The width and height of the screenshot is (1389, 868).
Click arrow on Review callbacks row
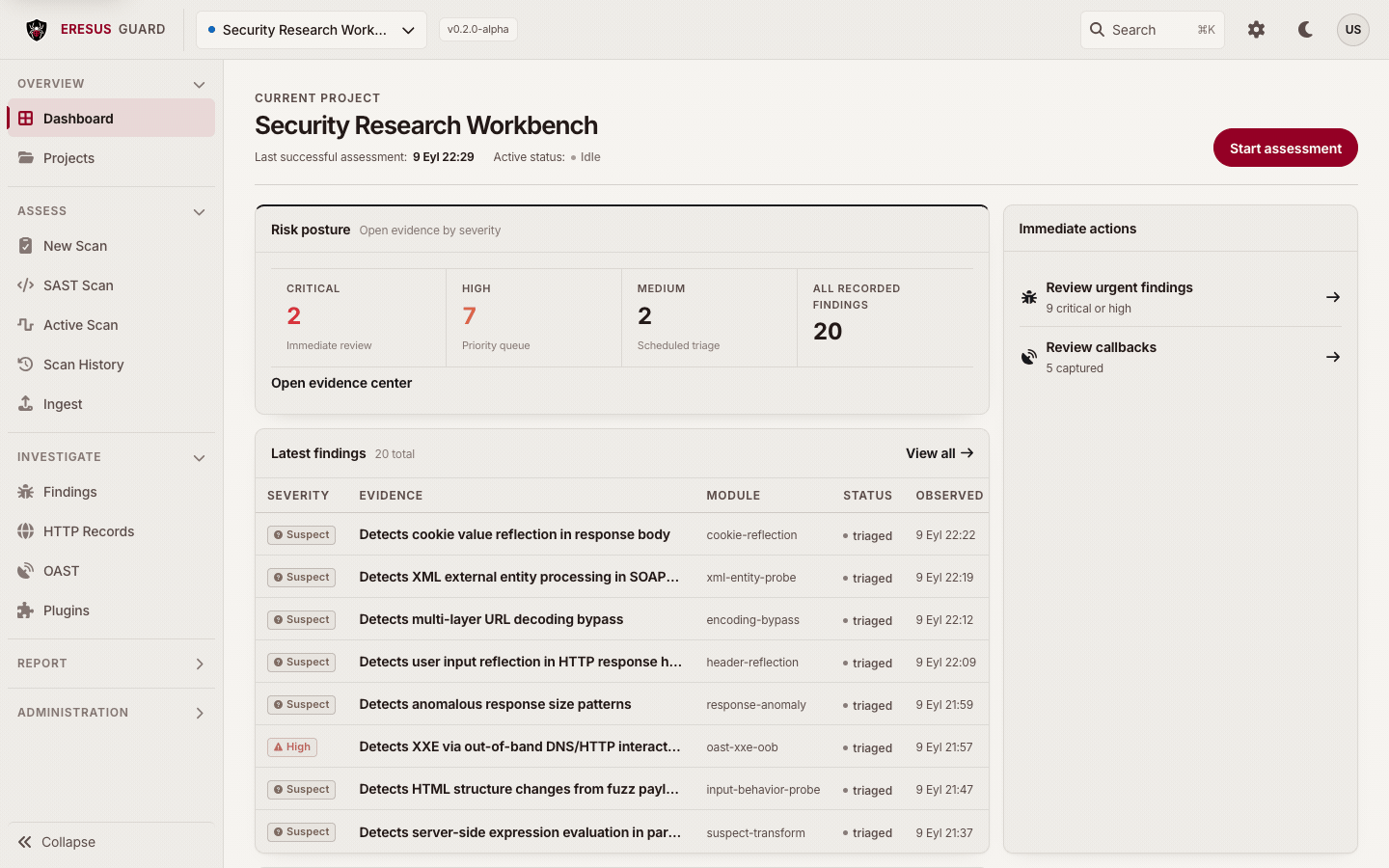[x=1333, y=357]
